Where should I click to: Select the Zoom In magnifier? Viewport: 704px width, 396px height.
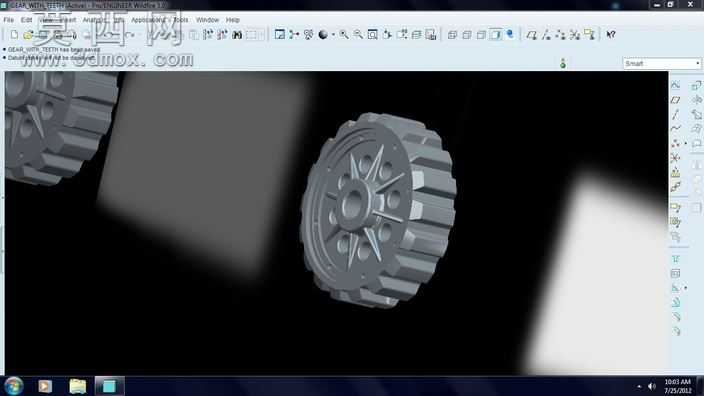(x=343, y=35)
